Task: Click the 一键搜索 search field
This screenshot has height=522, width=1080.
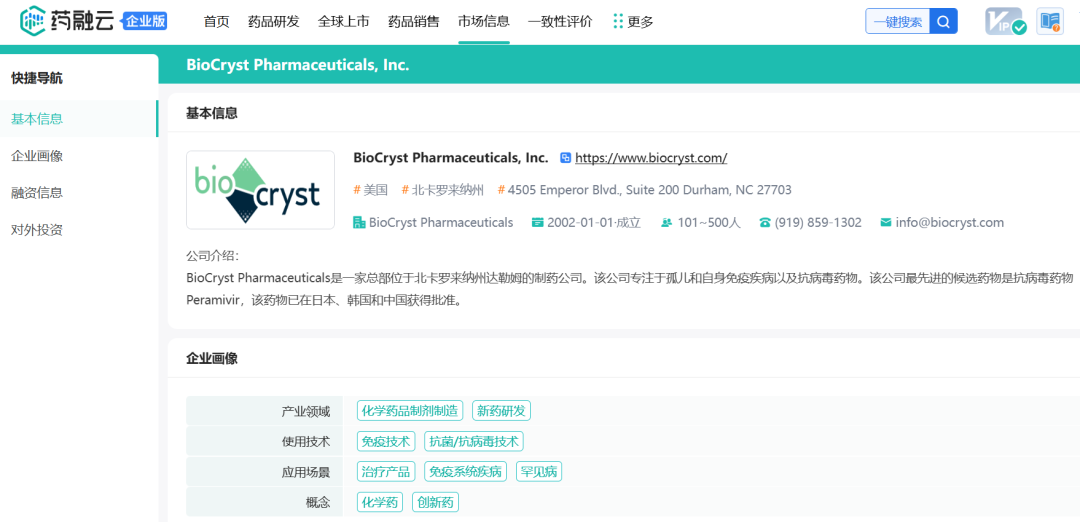Action: (x=897, y=21)
